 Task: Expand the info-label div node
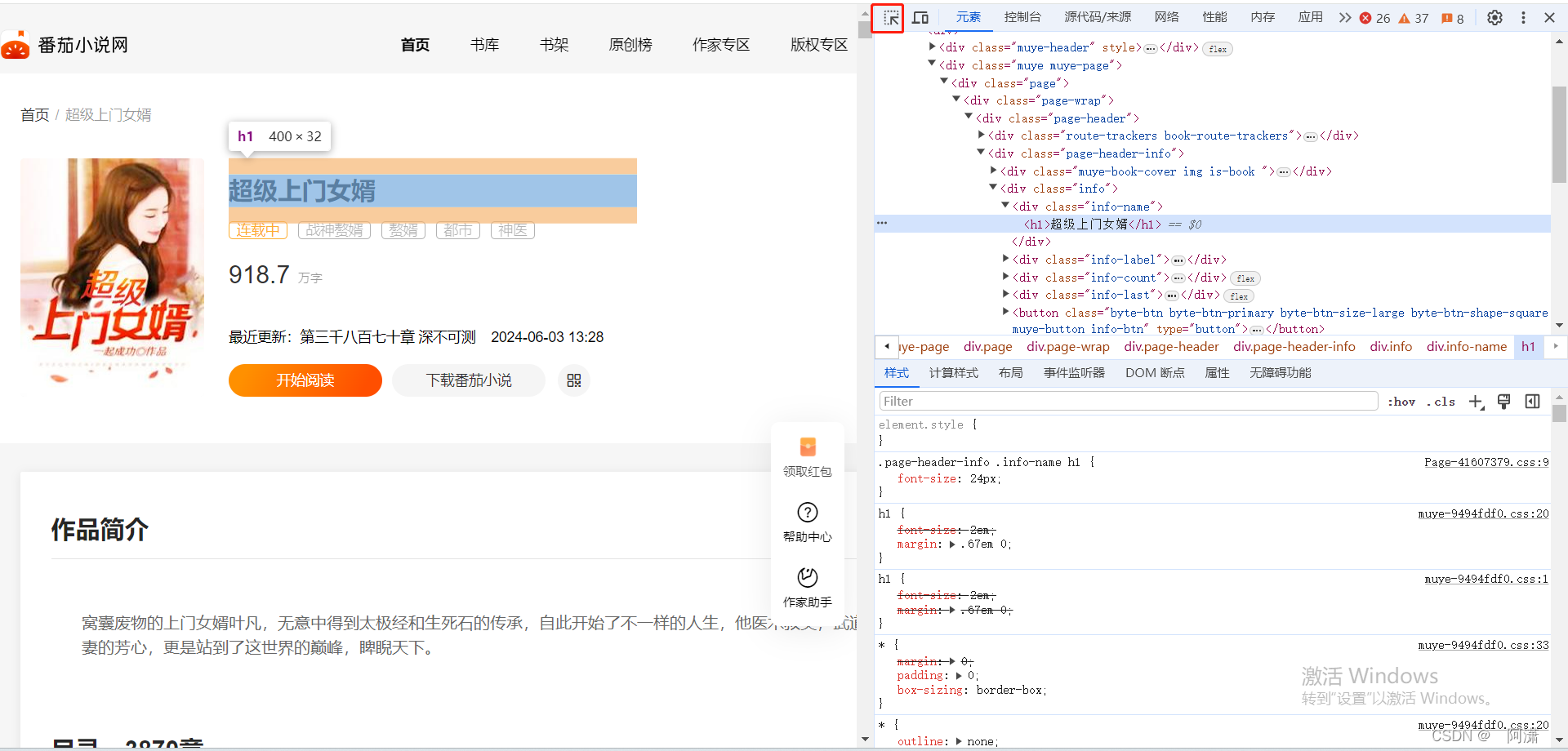click(1005, 259)
